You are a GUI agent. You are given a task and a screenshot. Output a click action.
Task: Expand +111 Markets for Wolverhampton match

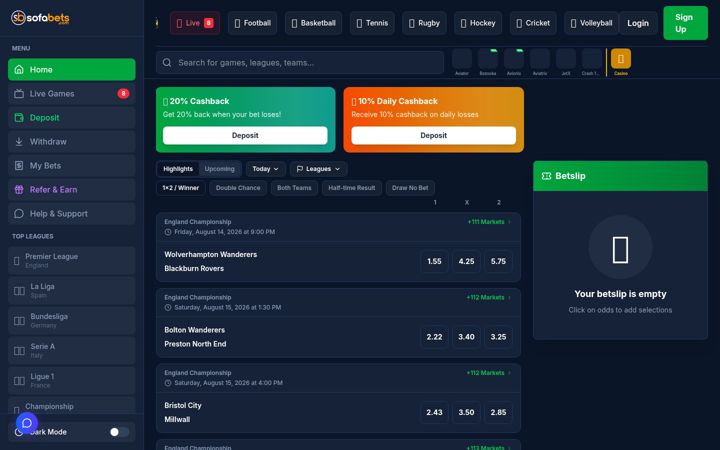tap(489, 222)
